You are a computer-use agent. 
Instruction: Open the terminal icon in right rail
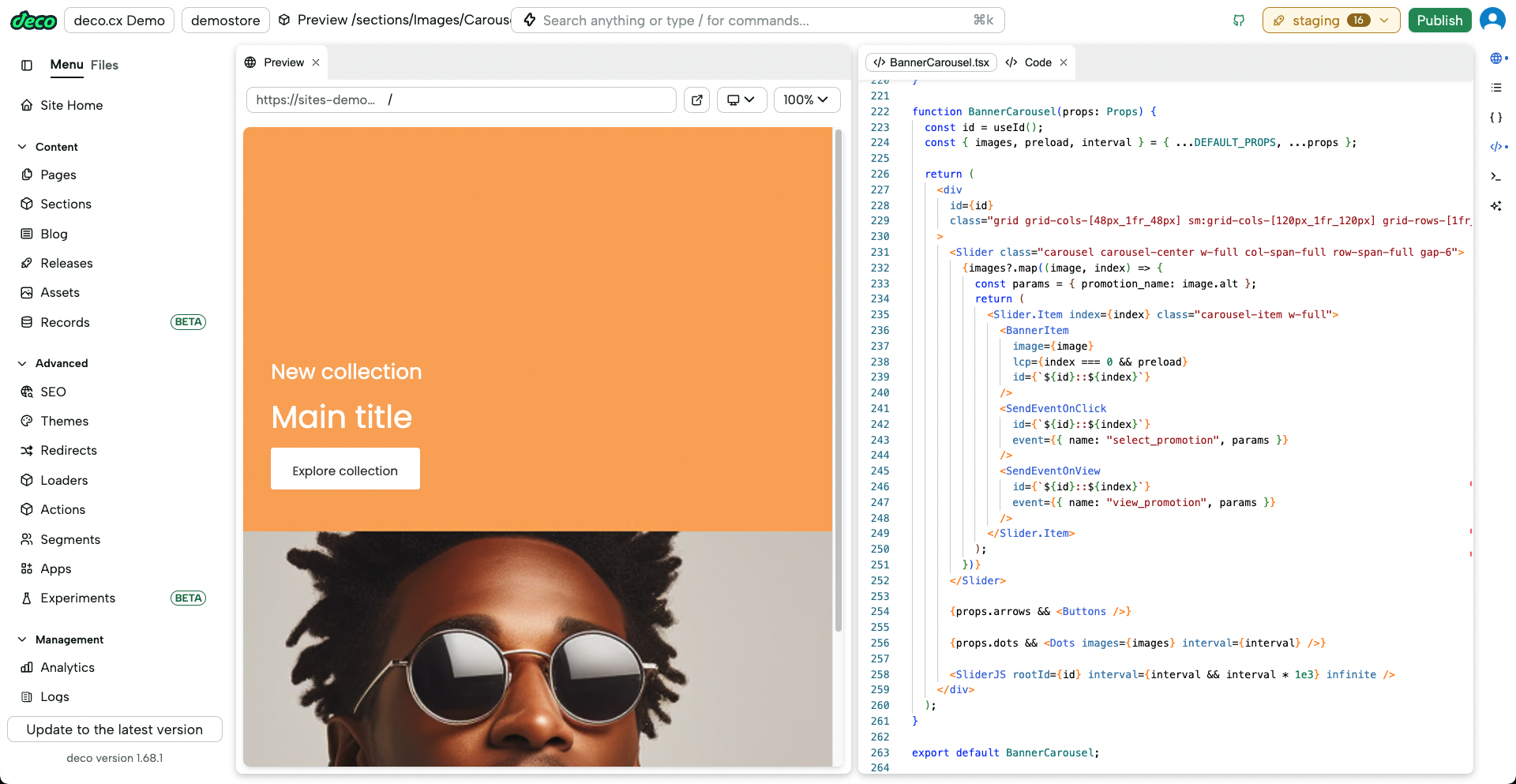point(1496,176)
